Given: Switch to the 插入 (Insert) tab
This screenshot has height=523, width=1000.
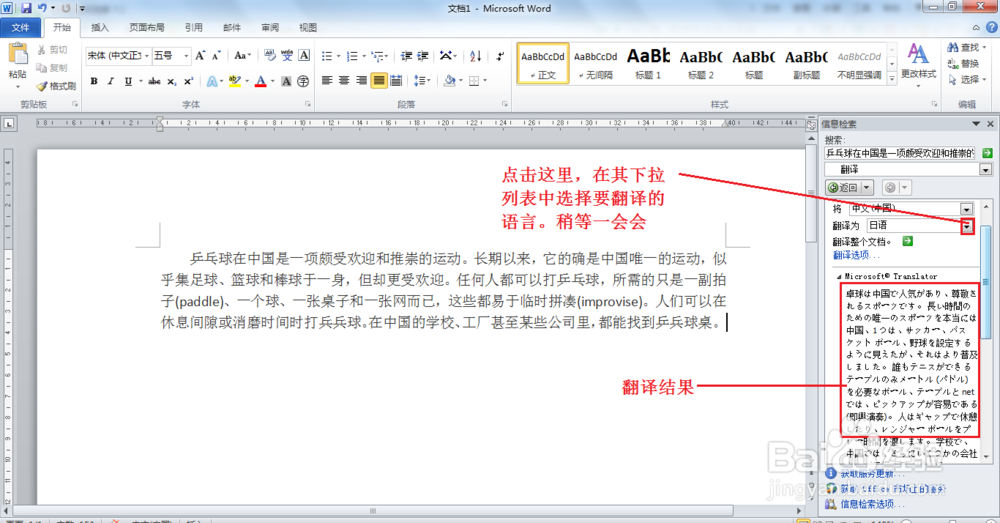Looking at the screenshot, I should [99, 27].
